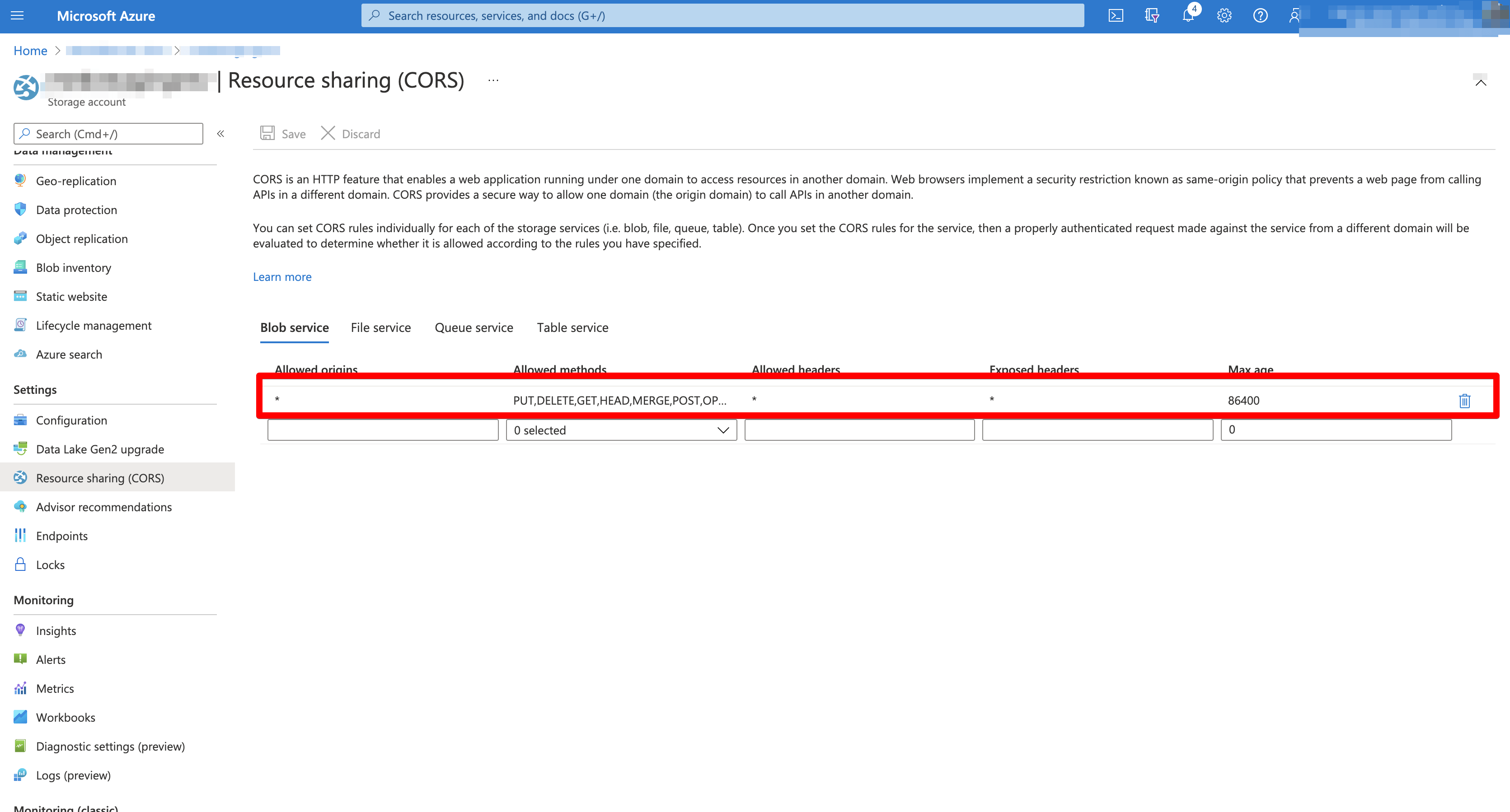This screenshot has width=1510, height=812.
Task: Open the Help and support icon
Action: [1260, 15]
